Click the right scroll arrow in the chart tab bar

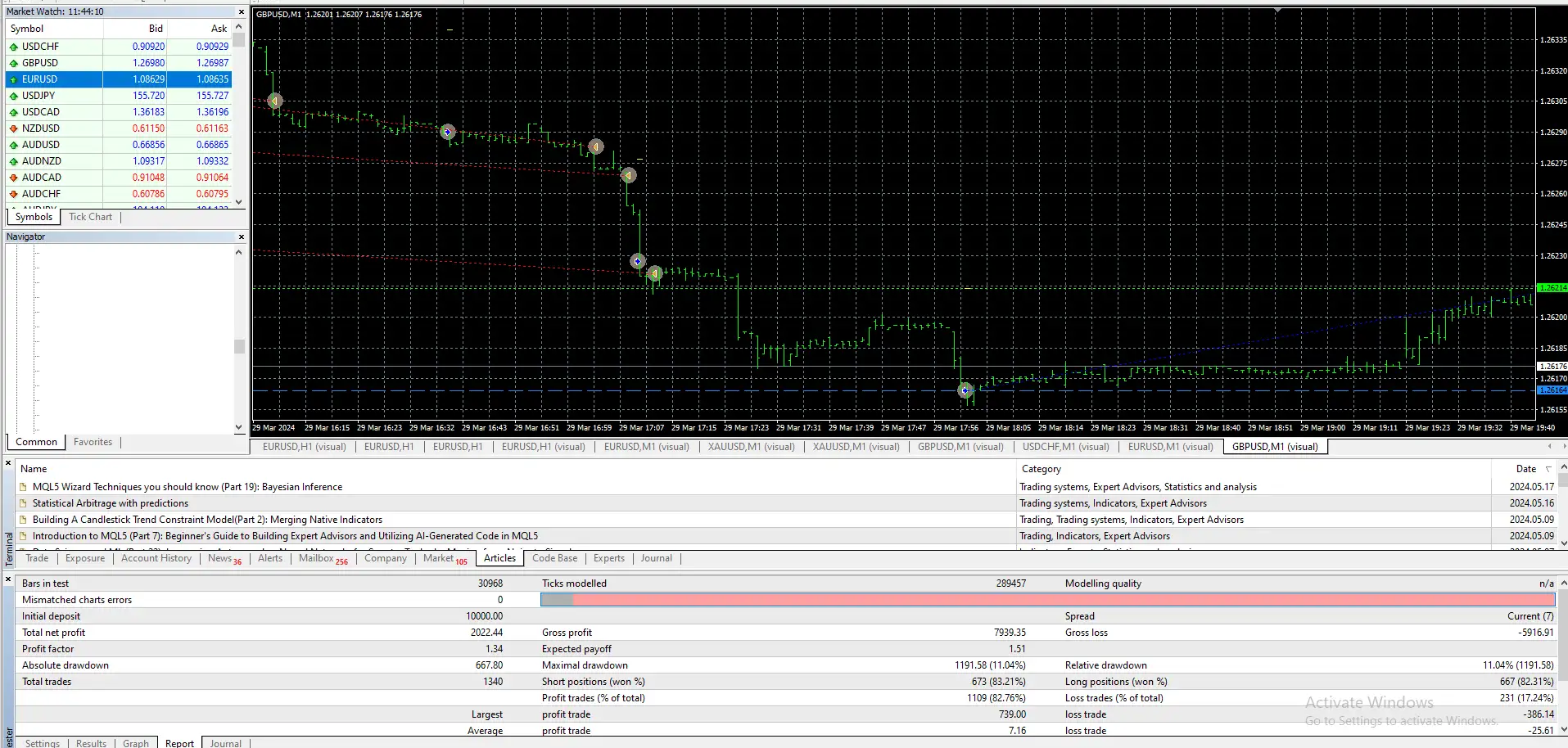pos(1562,447)
